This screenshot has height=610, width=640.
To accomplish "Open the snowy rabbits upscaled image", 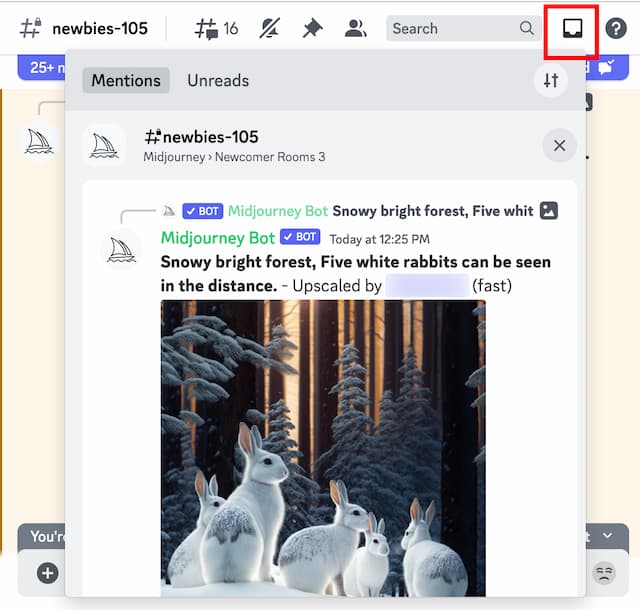I will click(x=323, y=448).
